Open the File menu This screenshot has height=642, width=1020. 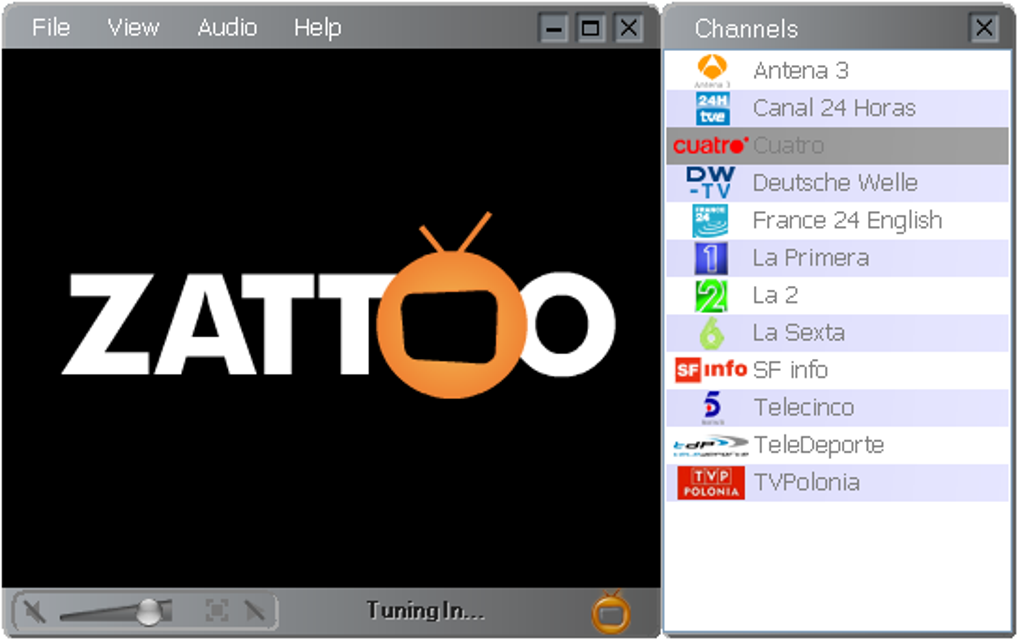[x=51, y=27]
